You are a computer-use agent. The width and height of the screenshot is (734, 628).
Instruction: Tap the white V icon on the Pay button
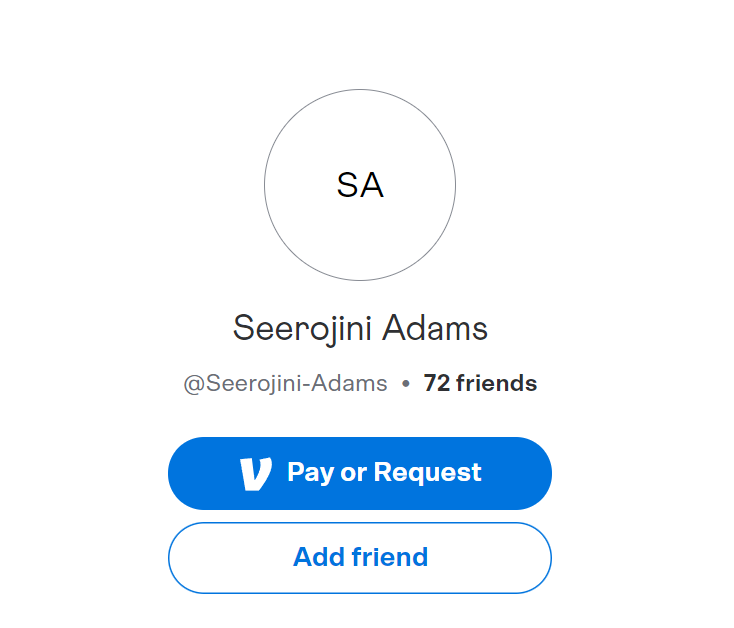click(x=256, y=473)
